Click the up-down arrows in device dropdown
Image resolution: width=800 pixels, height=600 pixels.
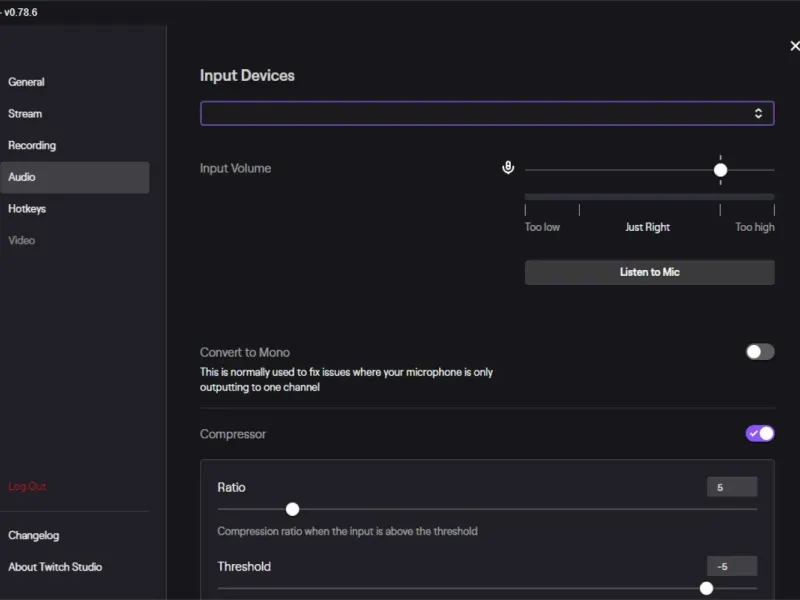(x=758, y=113)
